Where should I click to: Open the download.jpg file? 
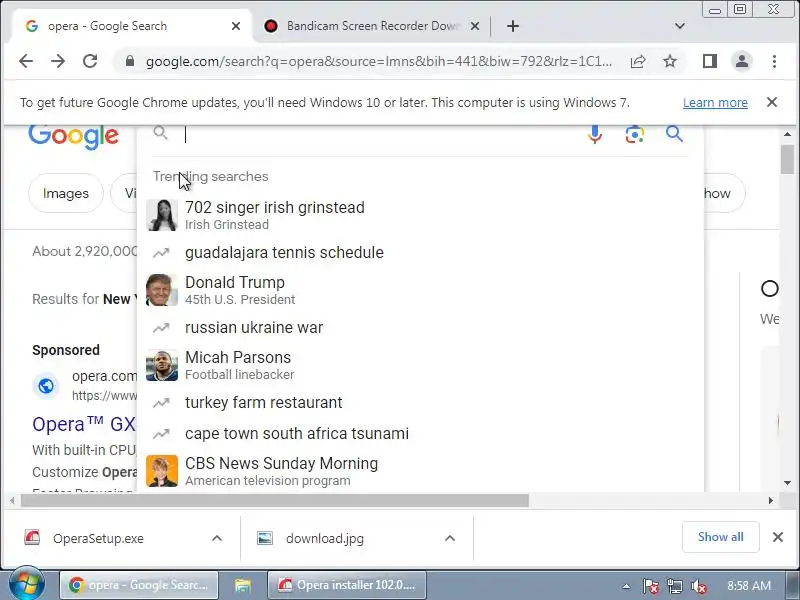point(325,538)
